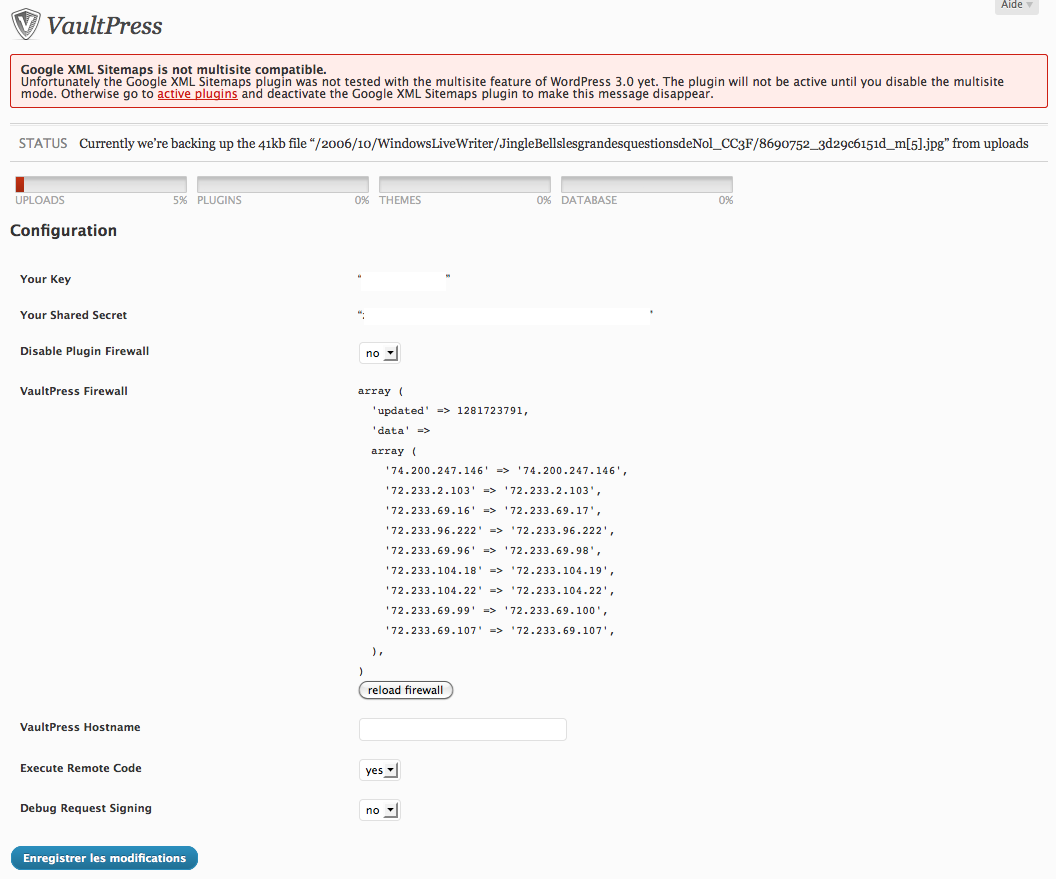Image resolution: width=1056 pixels, height=879 pixels.
Task: Click the Your Key value field
Action: coord(403,281)
